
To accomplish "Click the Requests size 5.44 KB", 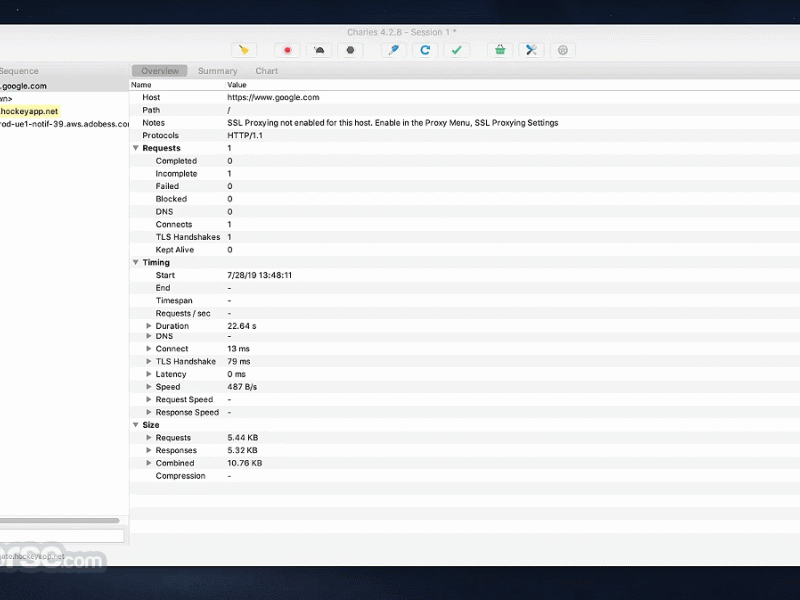I will [x=243, y=438].
